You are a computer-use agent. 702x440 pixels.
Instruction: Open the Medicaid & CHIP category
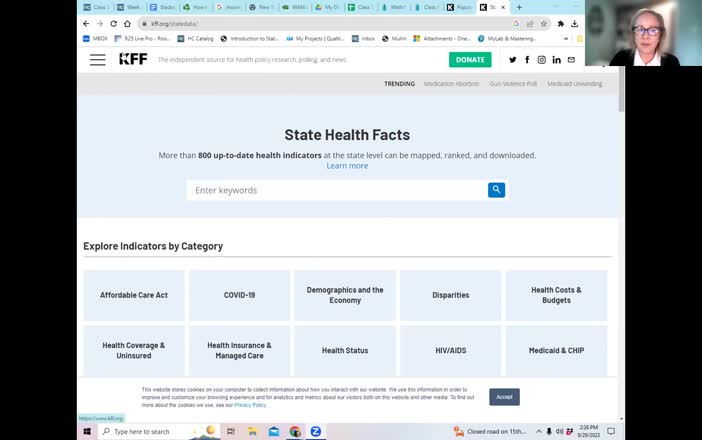point(556,350)
